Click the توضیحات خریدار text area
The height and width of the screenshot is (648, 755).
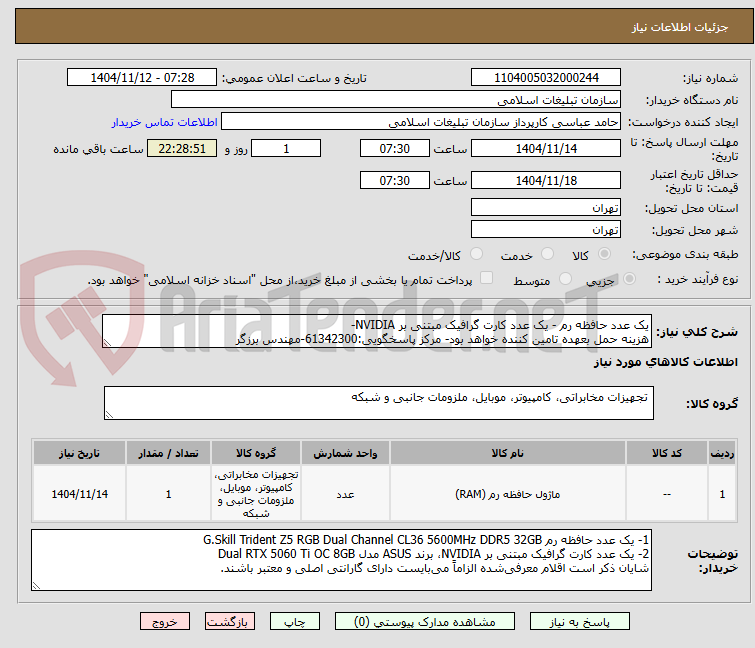[x=341, y=560]
